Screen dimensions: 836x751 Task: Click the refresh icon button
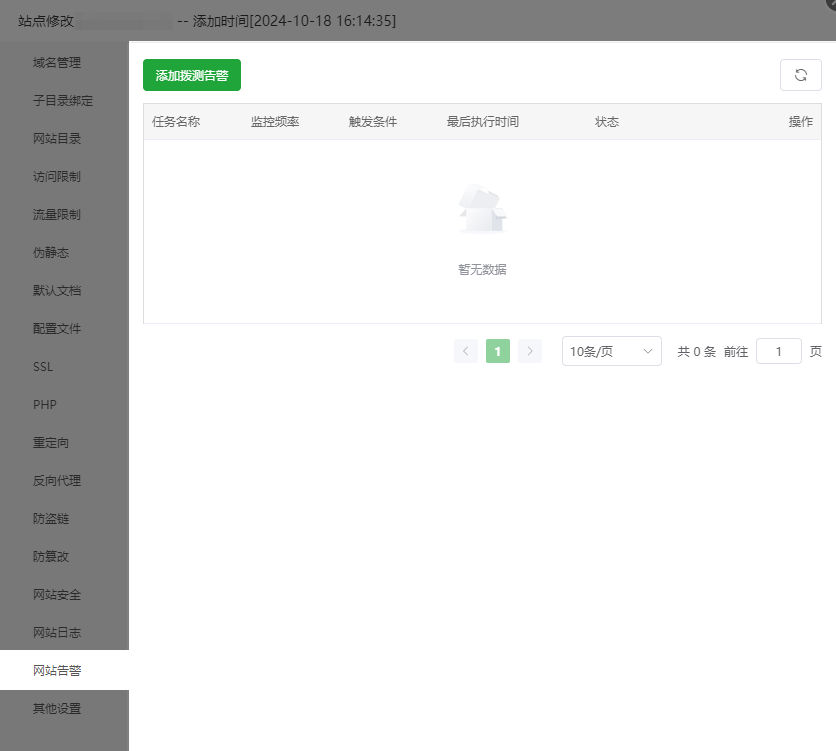pos(800,75)
